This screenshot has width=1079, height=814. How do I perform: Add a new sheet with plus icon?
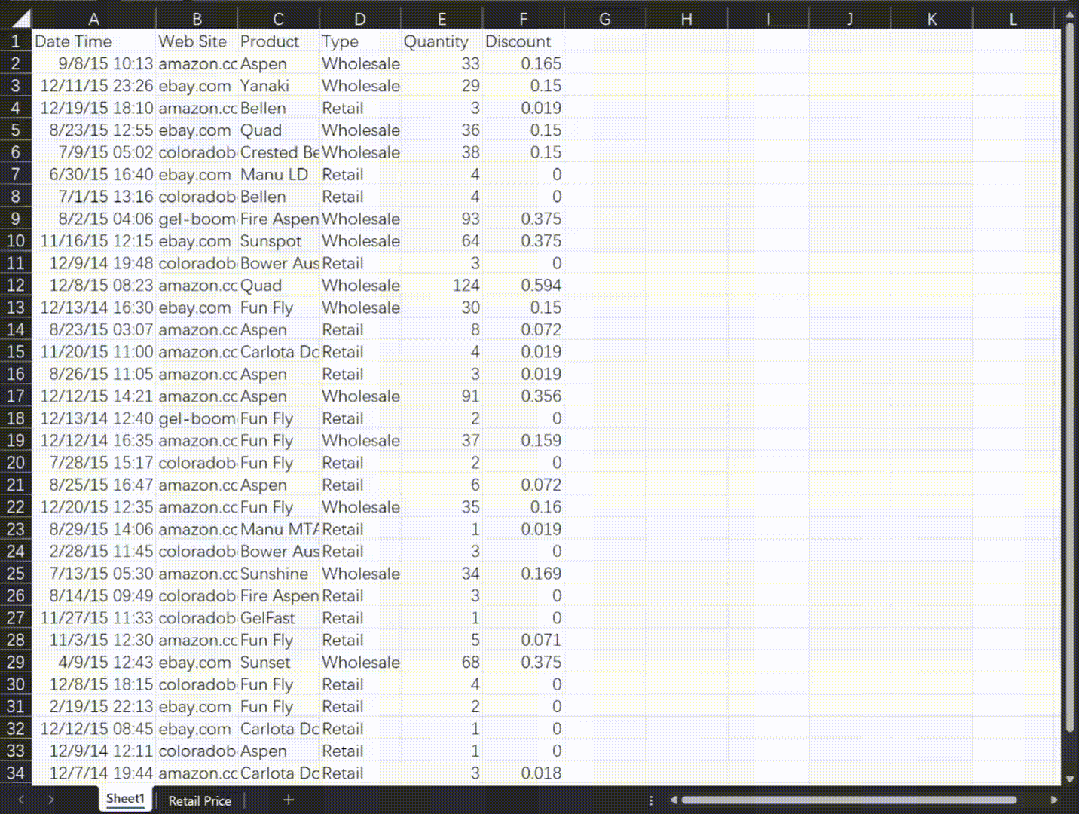[x=288, y=800]
